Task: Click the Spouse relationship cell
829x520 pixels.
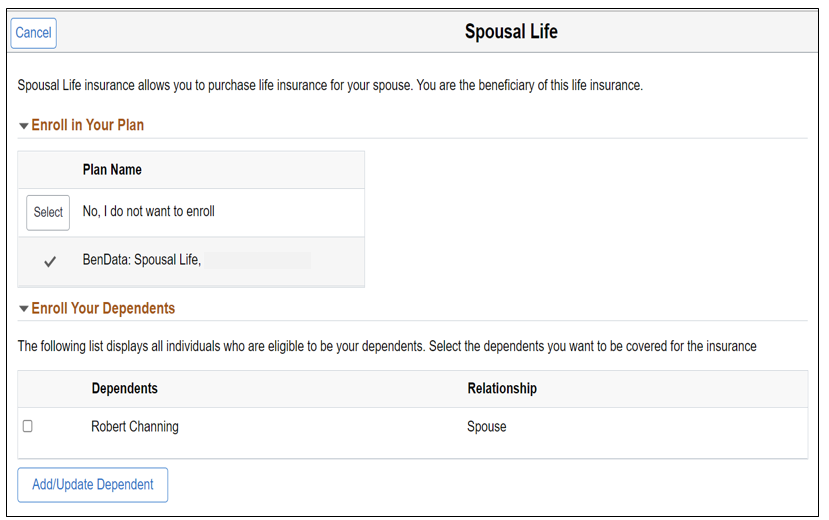Action: point(487,426)
